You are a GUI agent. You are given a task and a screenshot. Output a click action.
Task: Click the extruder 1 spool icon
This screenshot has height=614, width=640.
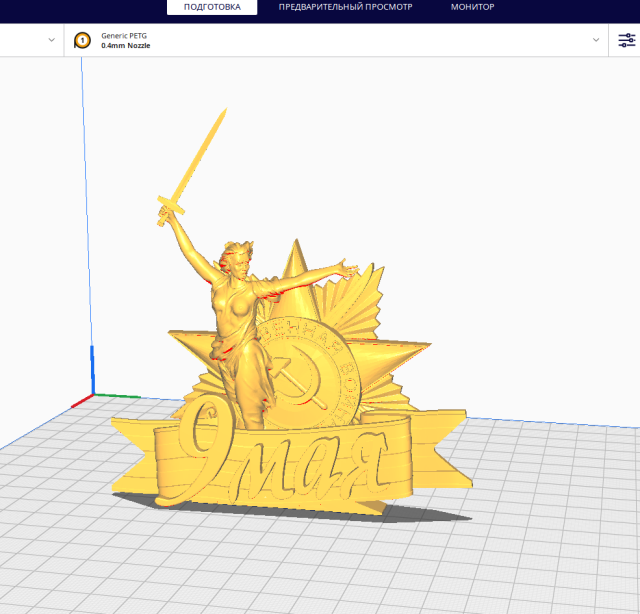coord(82,40)
